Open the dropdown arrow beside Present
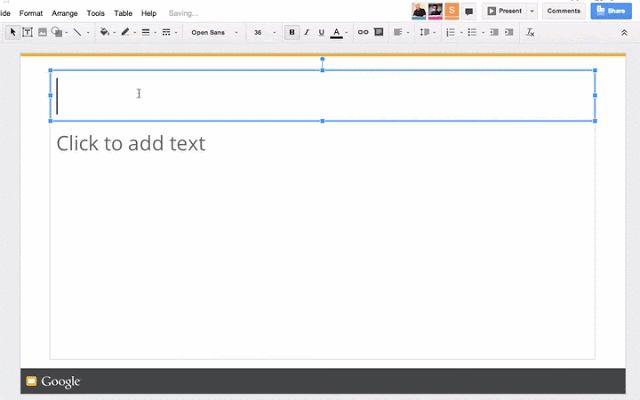Image resolution: width=640 pixels, height=400 pixels. coord(532,11)
